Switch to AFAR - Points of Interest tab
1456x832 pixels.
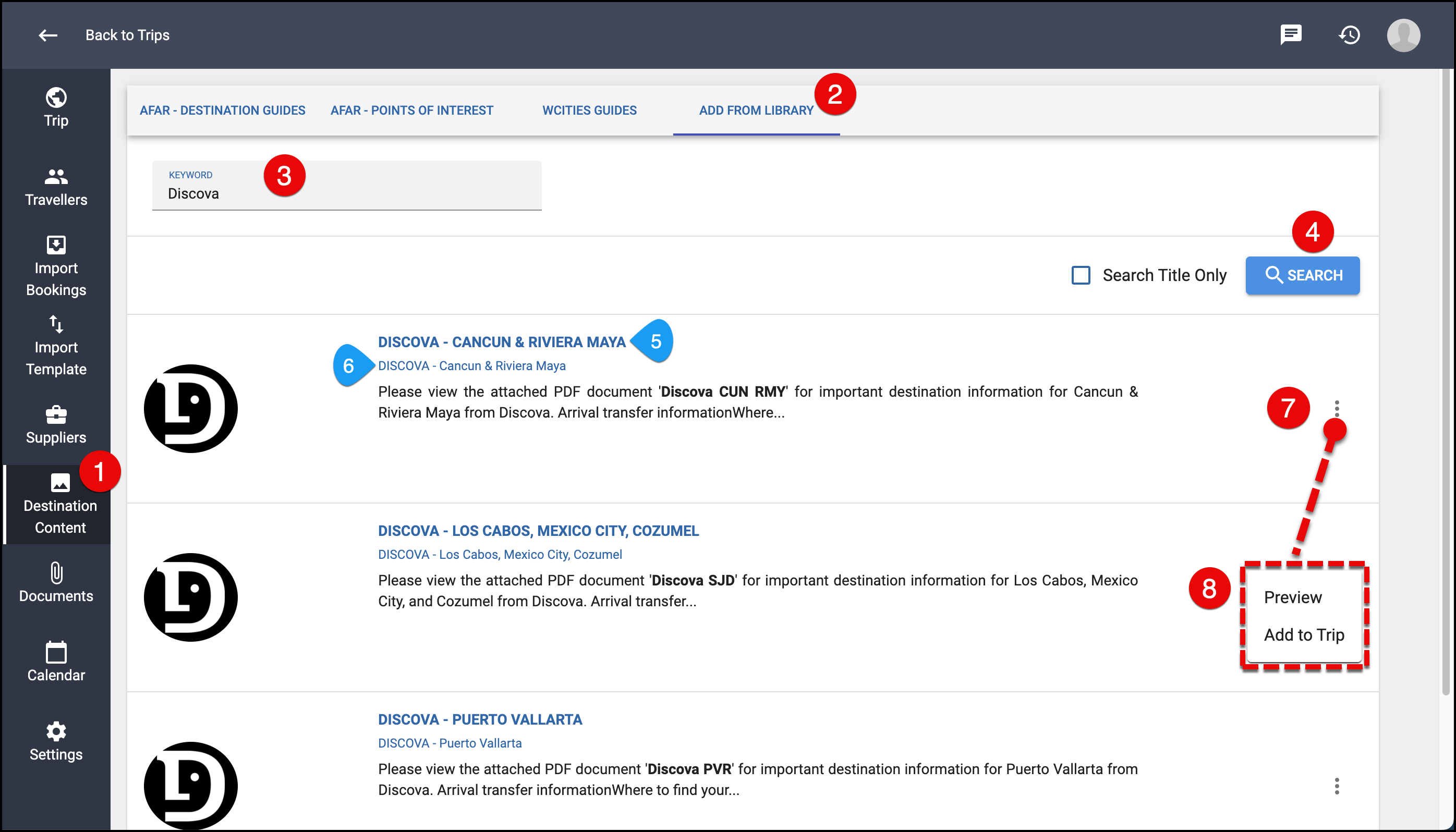point(411,111)
